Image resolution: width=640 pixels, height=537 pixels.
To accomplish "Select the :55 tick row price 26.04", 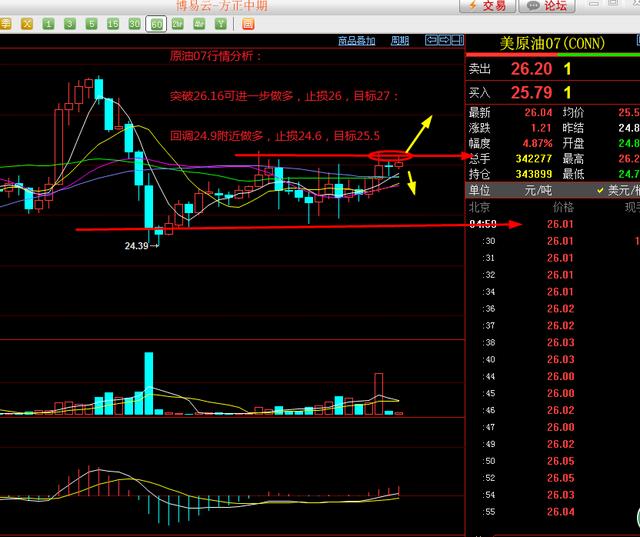I will click(x=560, y=512).
